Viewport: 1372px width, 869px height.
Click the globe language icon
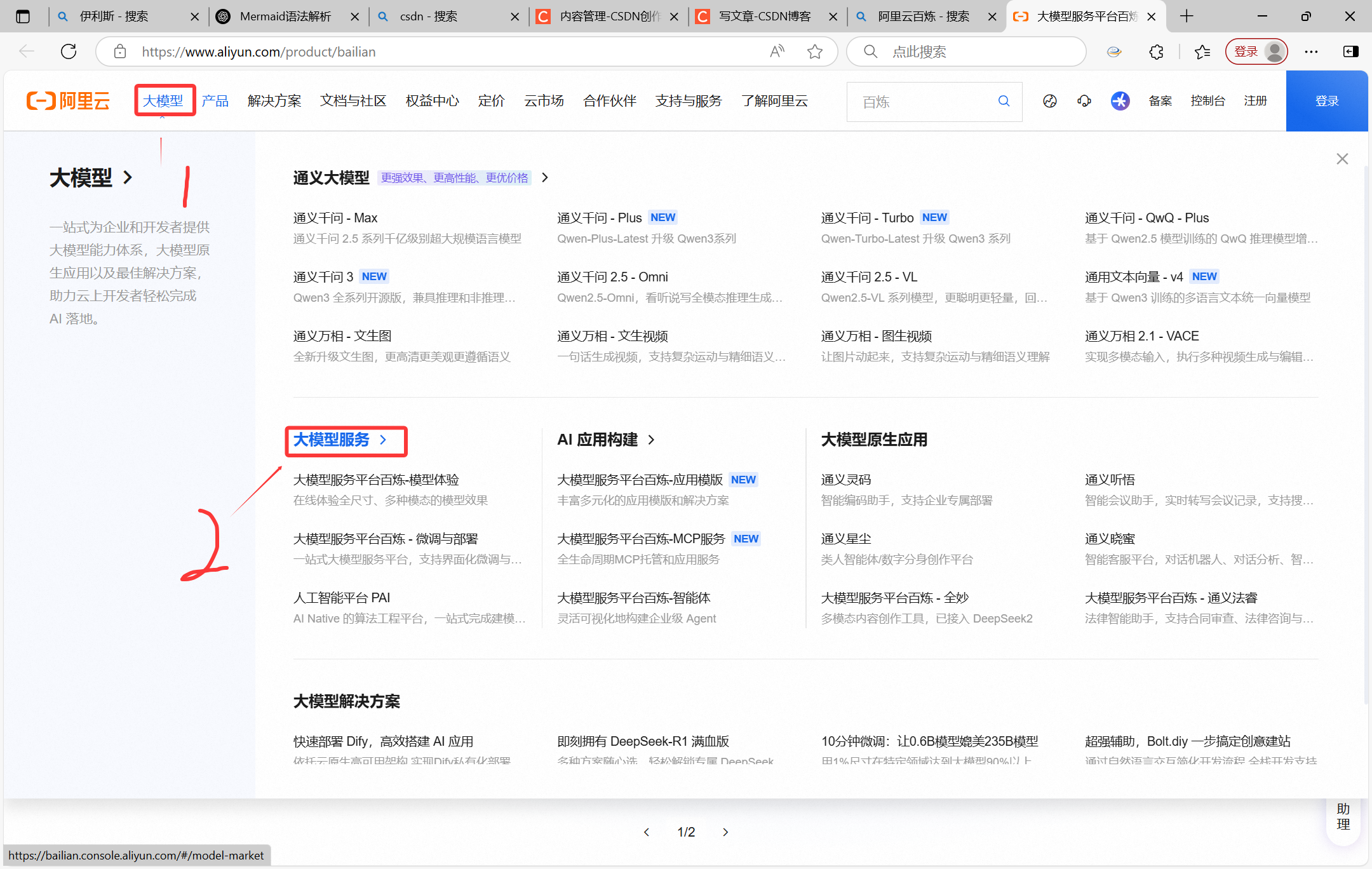(x=1050, y=101)
